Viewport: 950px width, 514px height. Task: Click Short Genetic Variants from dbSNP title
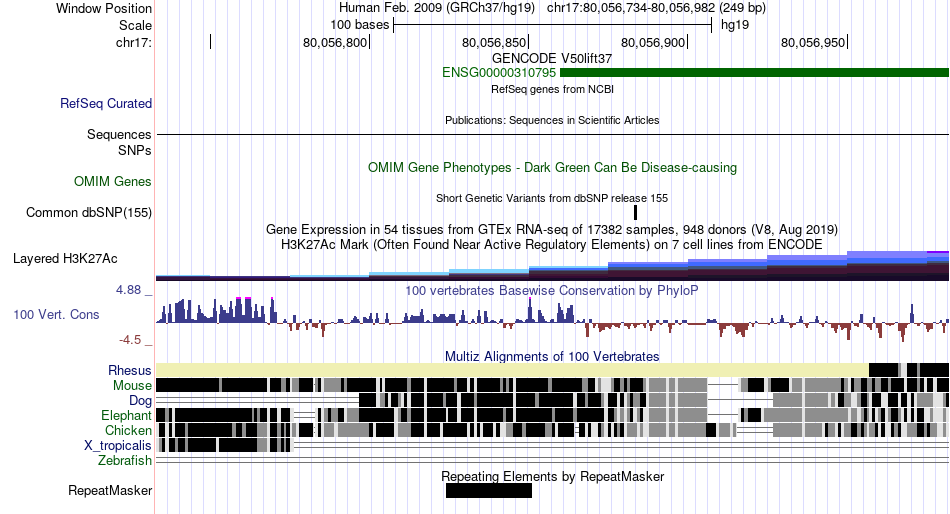pyautogui.click(x=552, y=198)
